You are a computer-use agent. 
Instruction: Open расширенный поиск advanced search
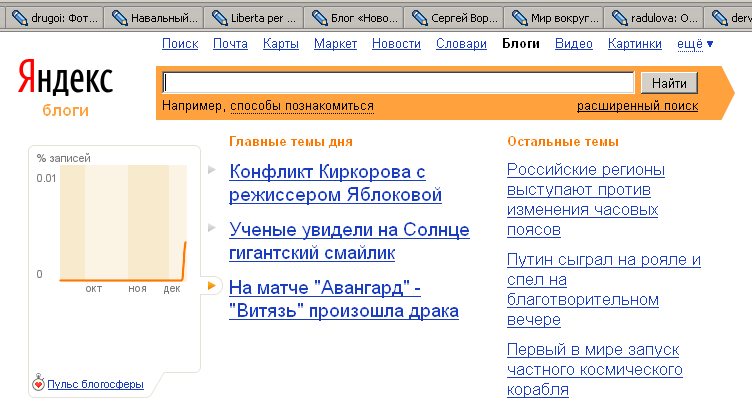click(637, 105)
